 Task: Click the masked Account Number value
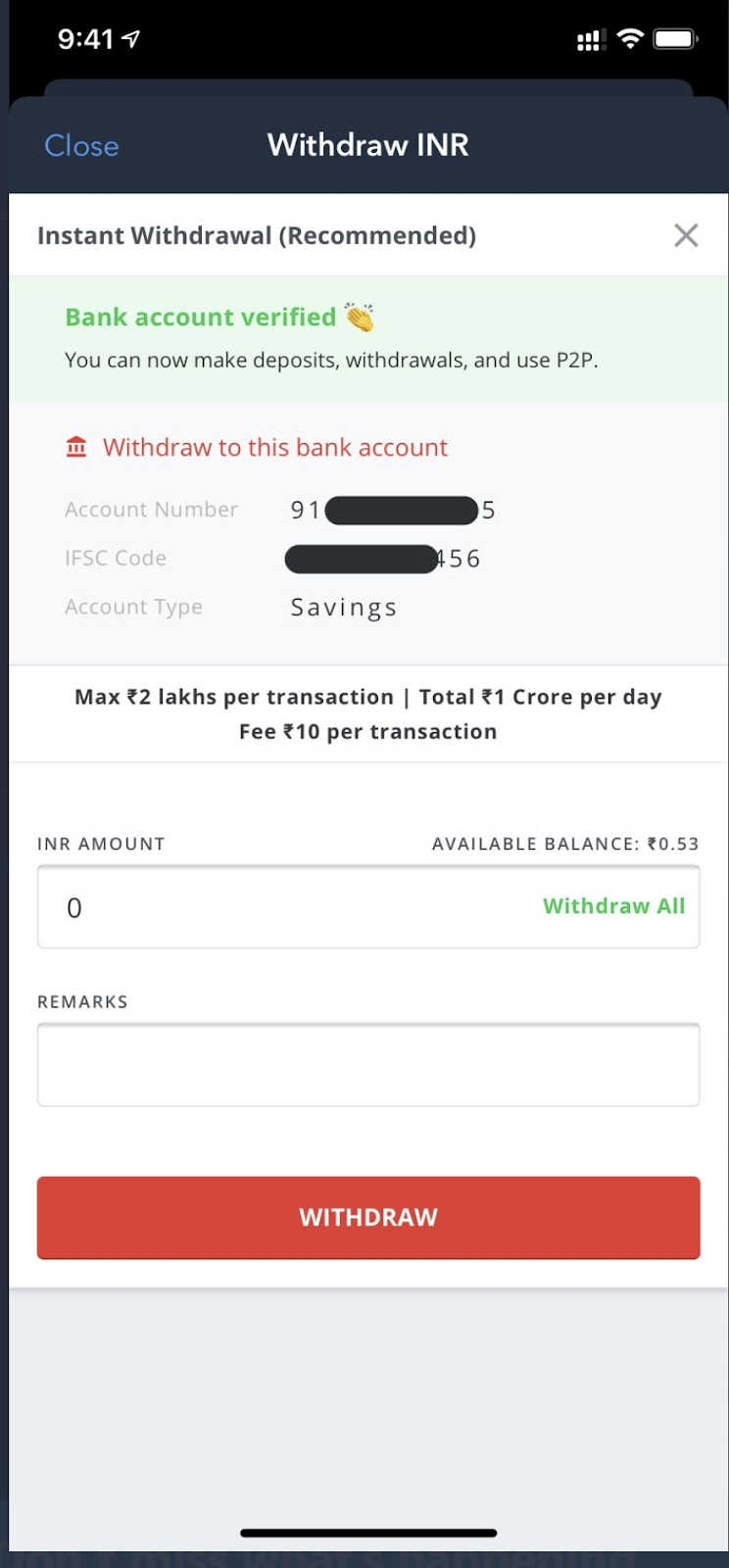394,511
